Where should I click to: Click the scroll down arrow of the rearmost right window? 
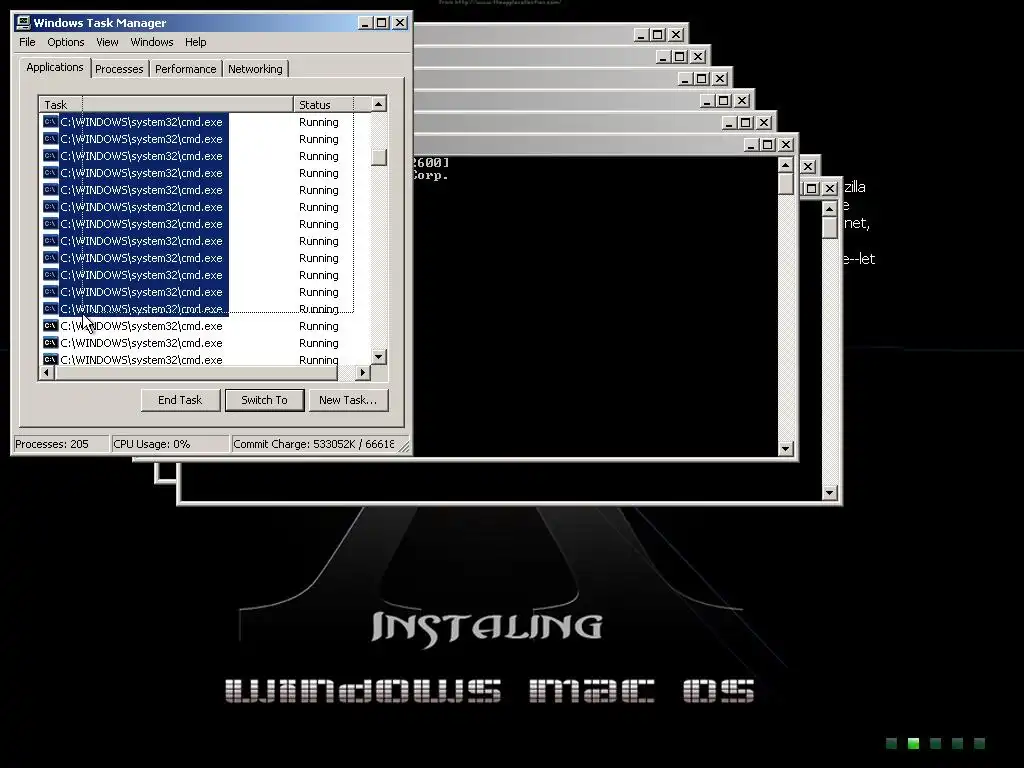(x=830, y=492)
